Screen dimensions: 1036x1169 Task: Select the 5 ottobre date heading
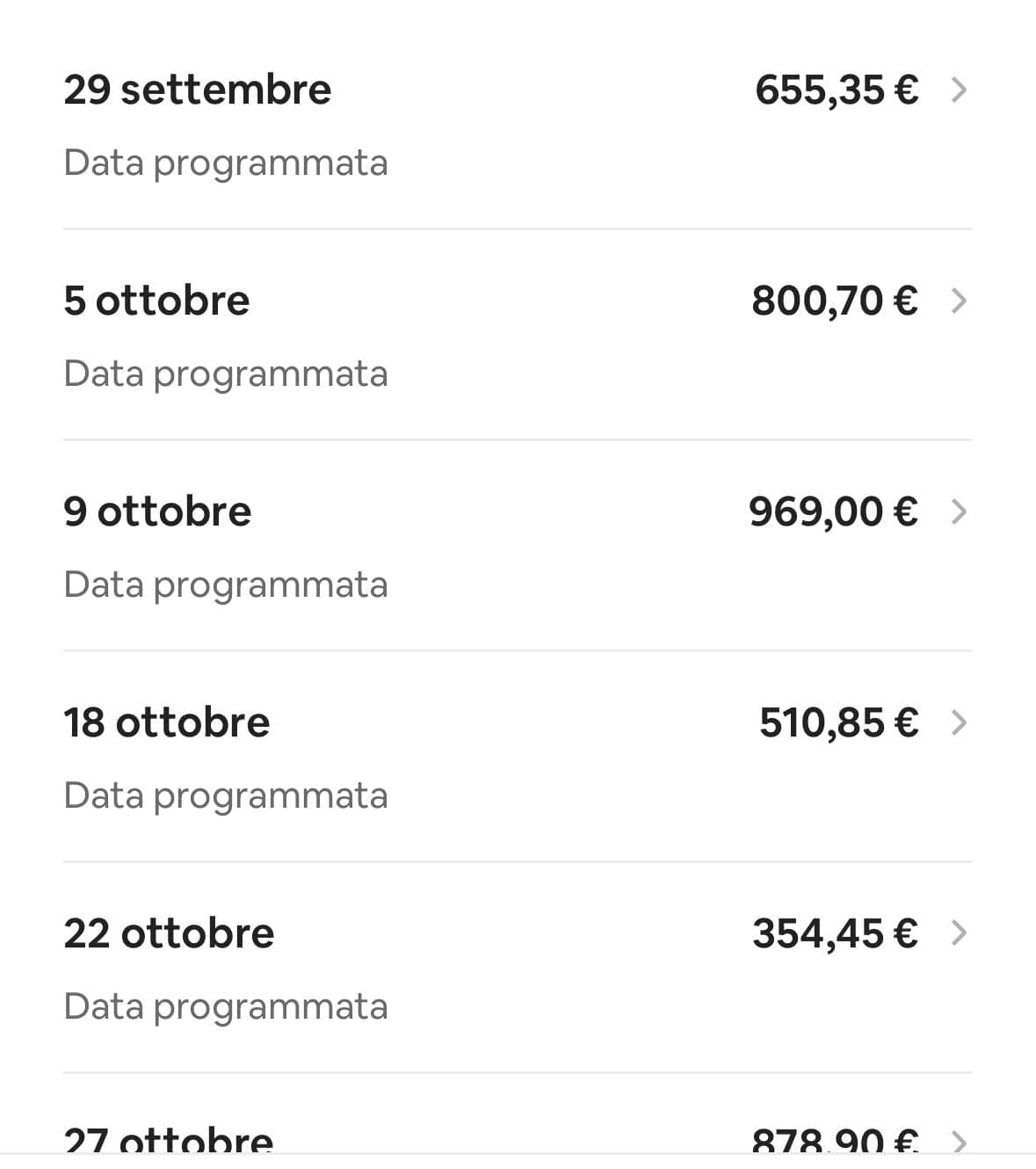[156, 301]
